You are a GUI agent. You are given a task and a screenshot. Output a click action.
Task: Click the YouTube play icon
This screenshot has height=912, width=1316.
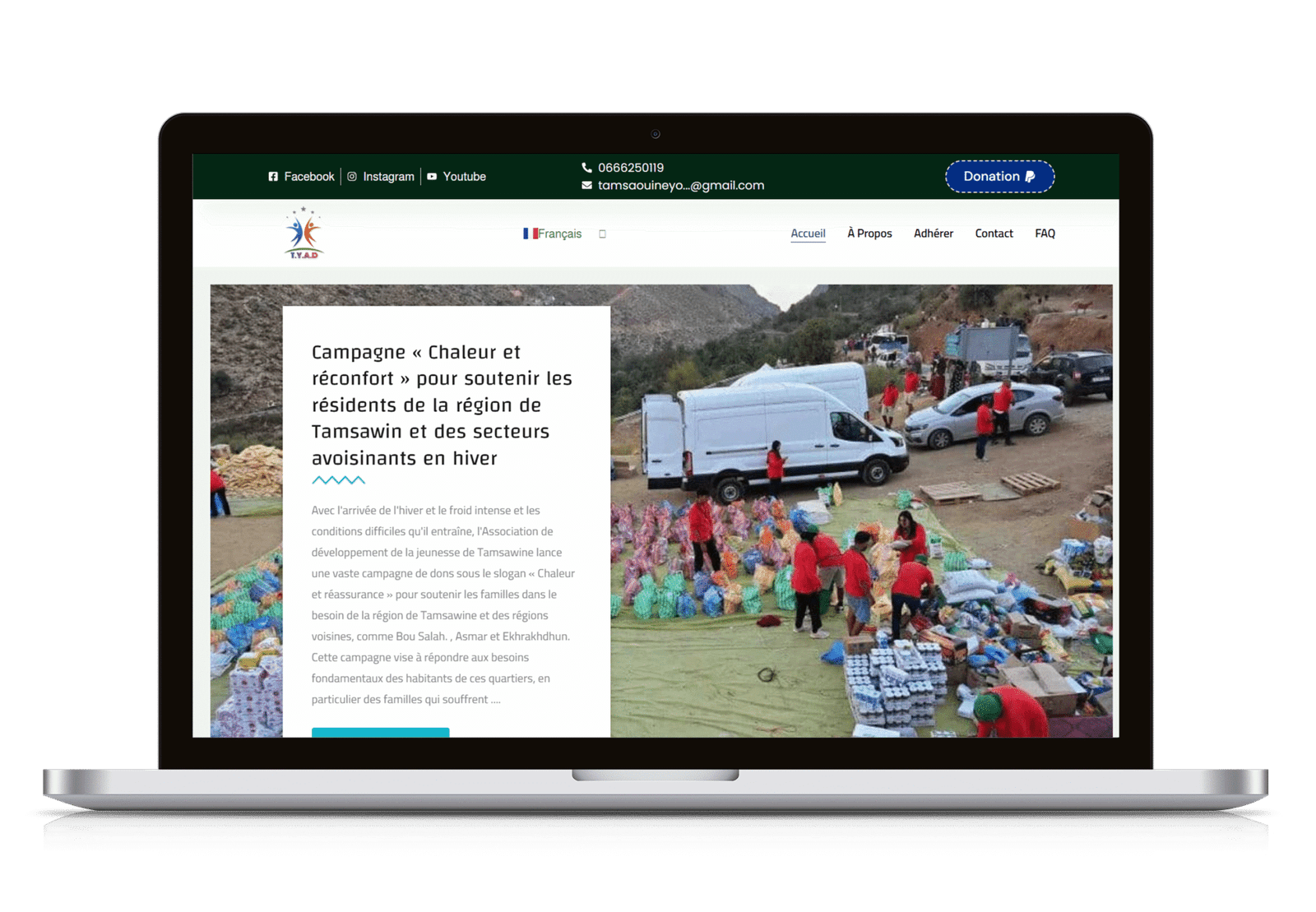(432, 177)
